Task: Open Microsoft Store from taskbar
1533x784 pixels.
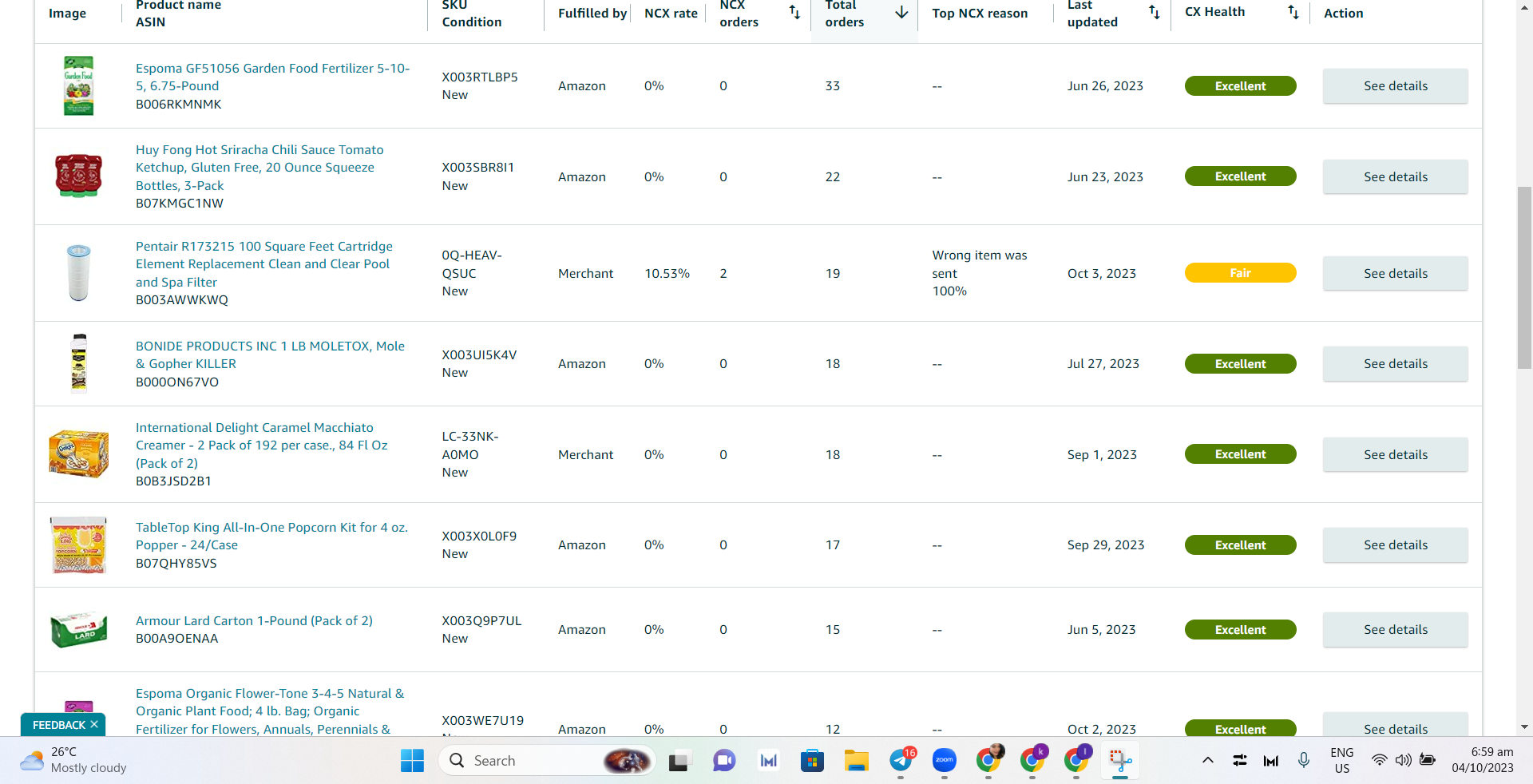Action: coord(812,761)
